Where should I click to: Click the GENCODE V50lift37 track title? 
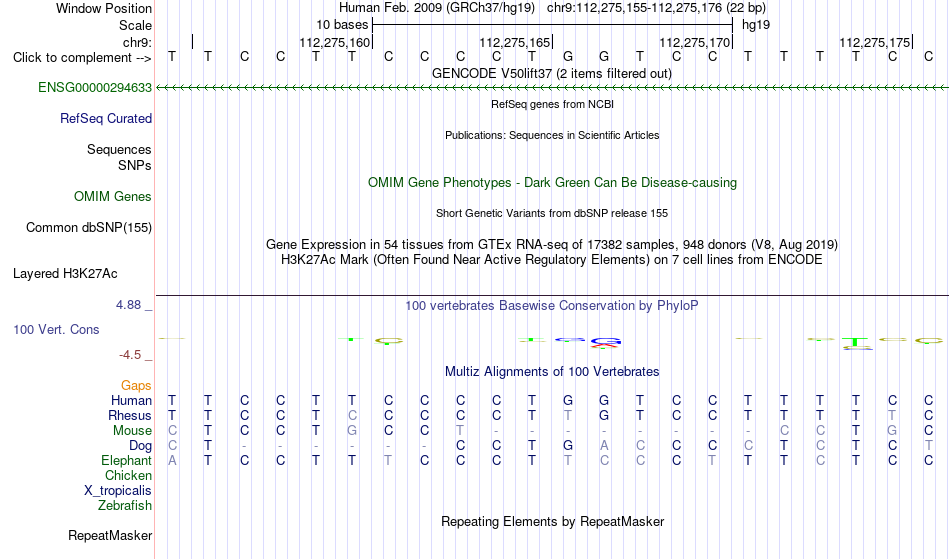551,73
